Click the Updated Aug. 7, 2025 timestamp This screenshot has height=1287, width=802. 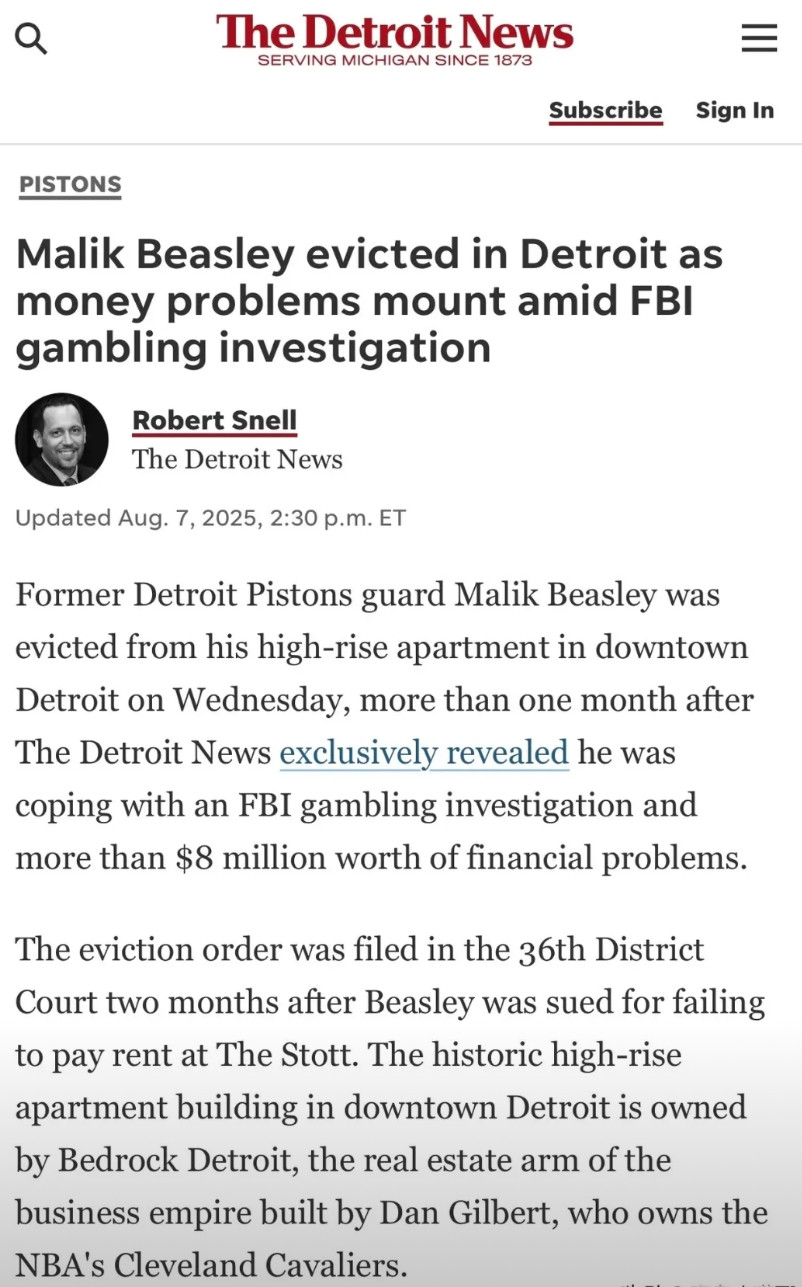click(210, 518)
